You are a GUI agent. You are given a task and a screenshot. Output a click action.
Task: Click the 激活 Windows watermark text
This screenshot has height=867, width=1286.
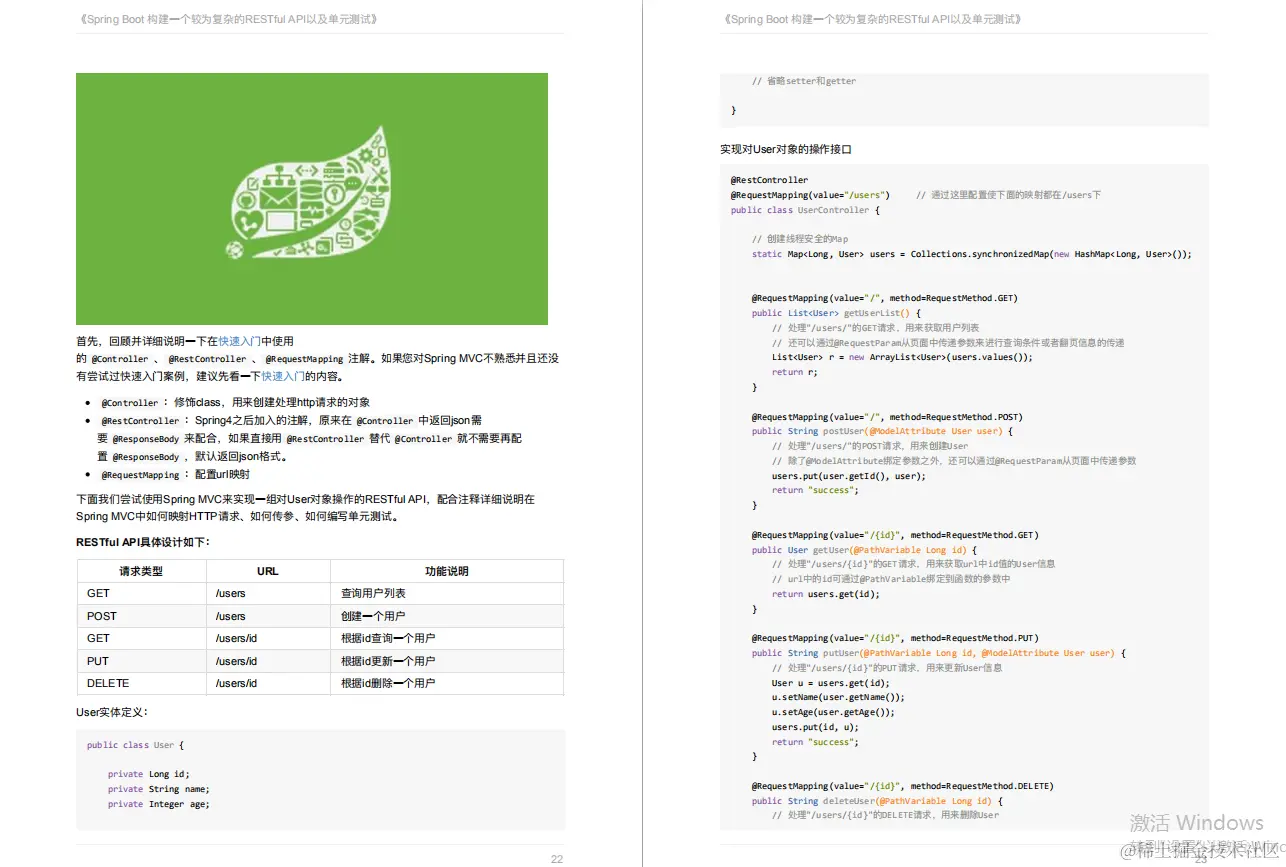pos(1196,822)
